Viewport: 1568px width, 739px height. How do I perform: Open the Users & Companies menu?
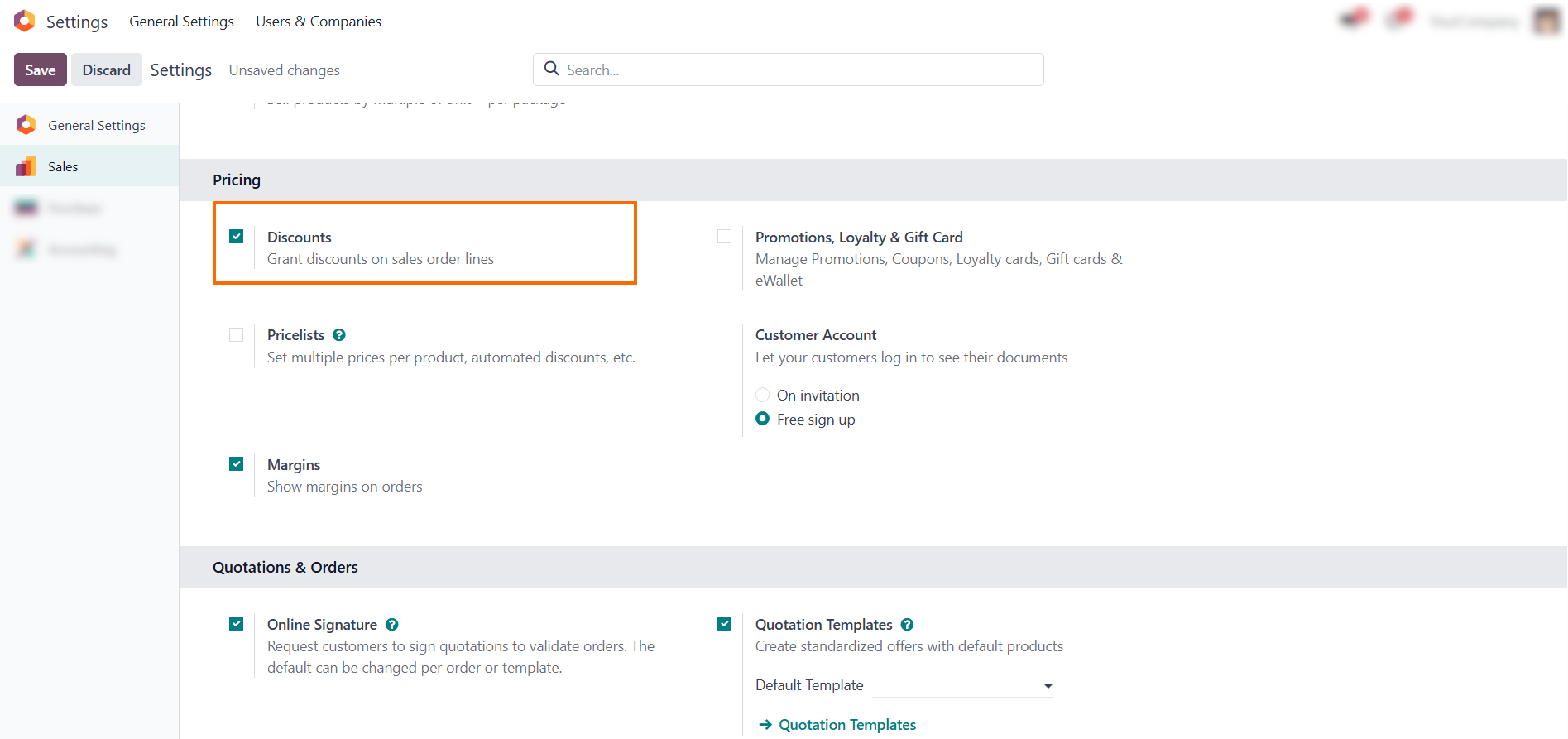(x=319, y=22)
